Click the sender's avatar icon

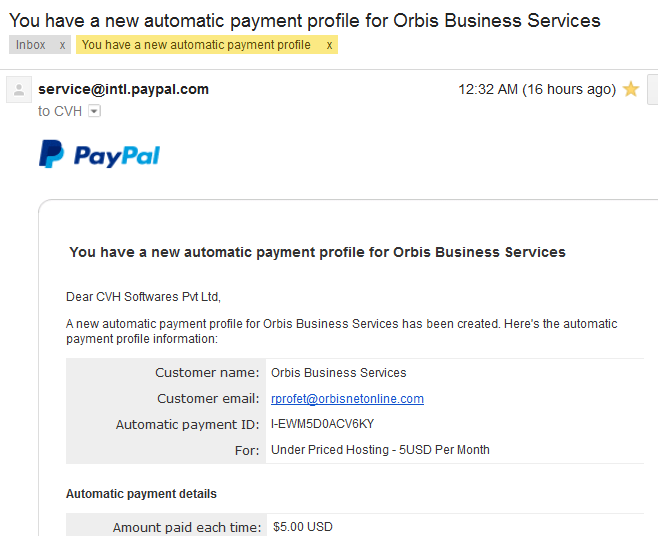tap(19, 89)
